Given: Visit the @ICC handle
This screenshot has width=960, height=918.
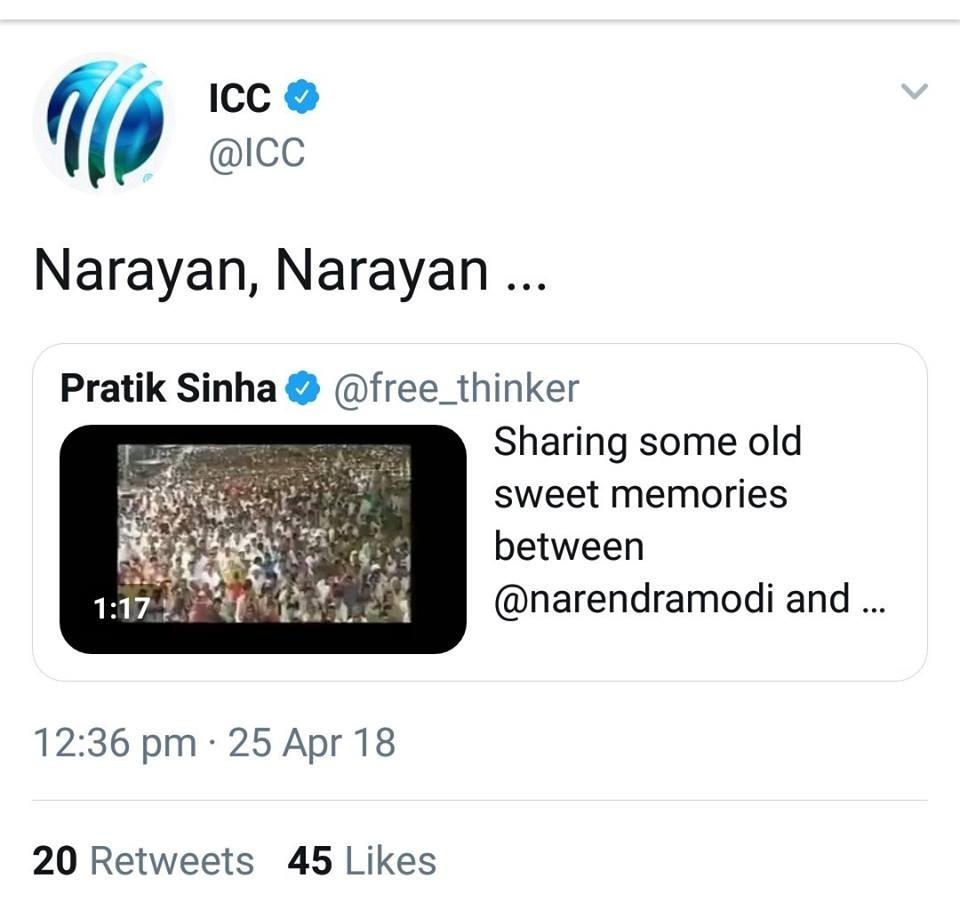Looking at the screenshot, I should point(256,154).
